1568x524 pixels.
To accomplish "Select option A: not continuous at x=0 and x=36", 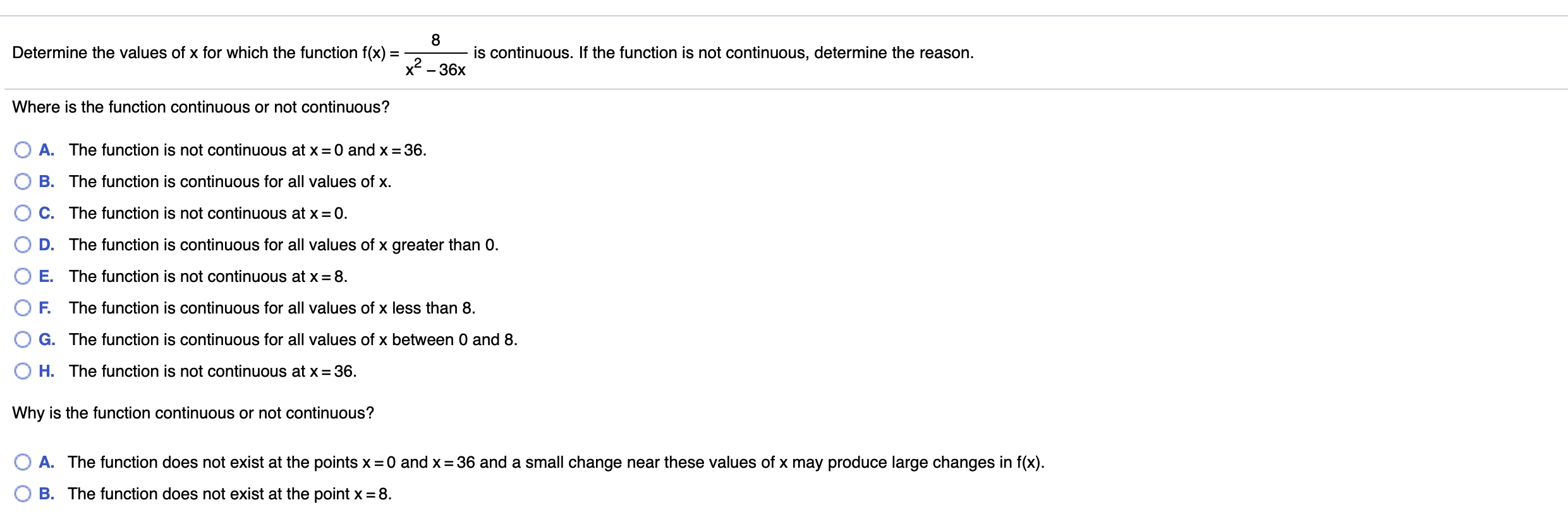I will coord(23,150).
